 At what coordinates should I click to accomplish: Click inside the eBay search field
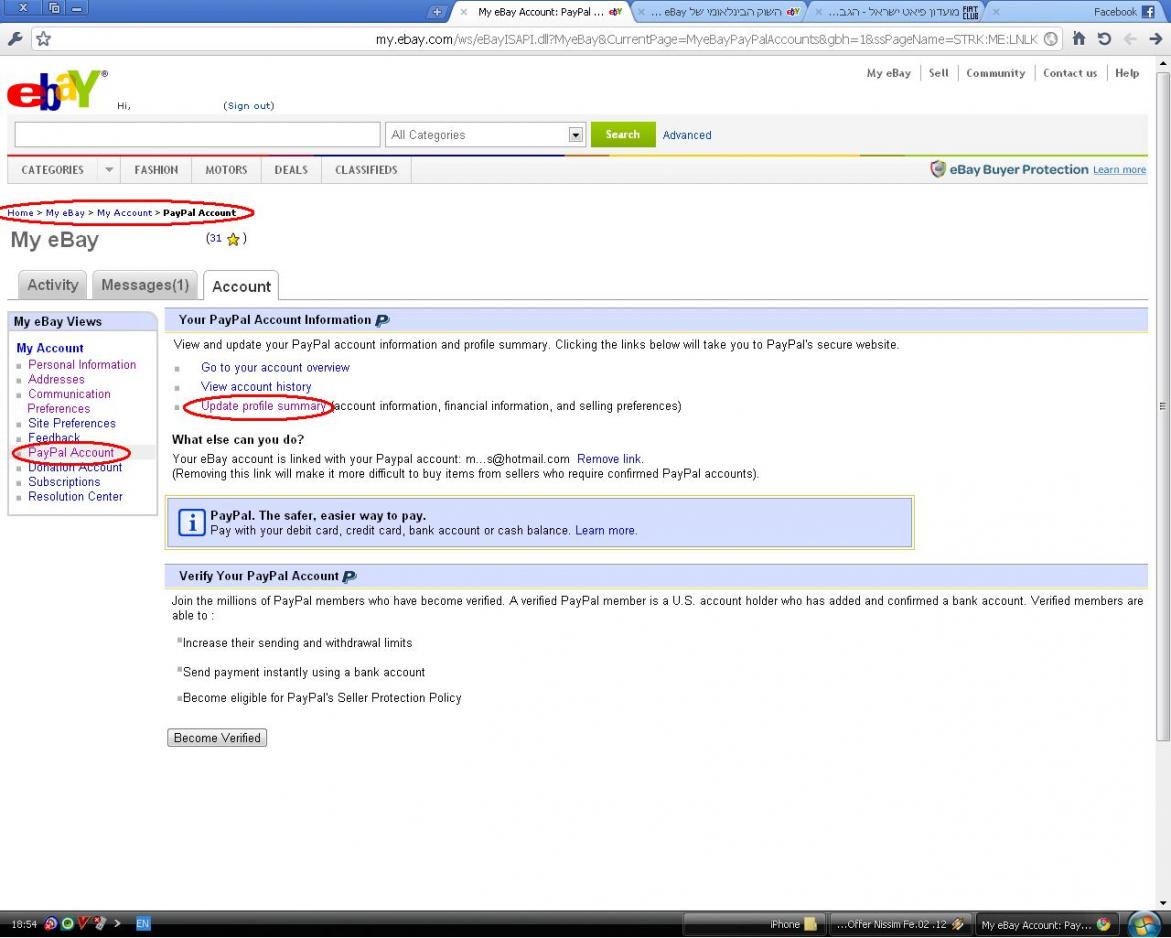click(x=197, y=135)
